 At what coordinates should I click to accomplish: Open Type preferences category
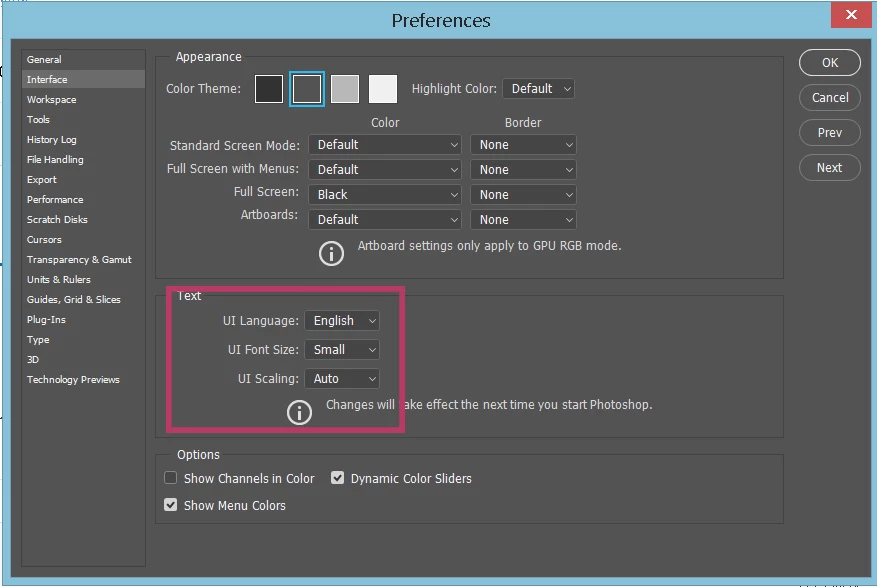[x=83, y=340]
